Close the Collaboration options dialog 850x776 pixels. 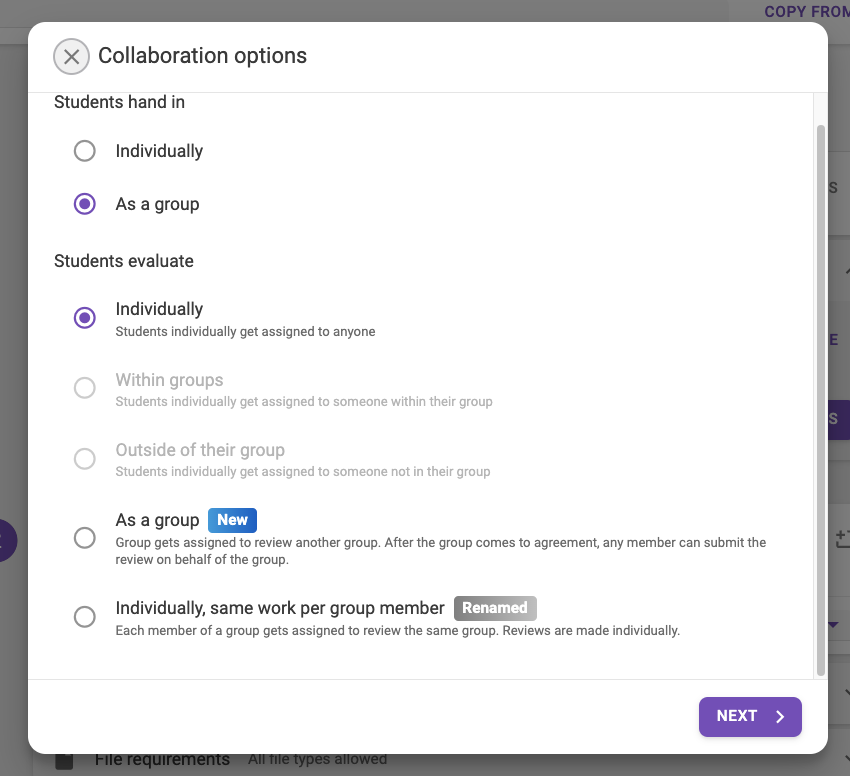[71, 56]
